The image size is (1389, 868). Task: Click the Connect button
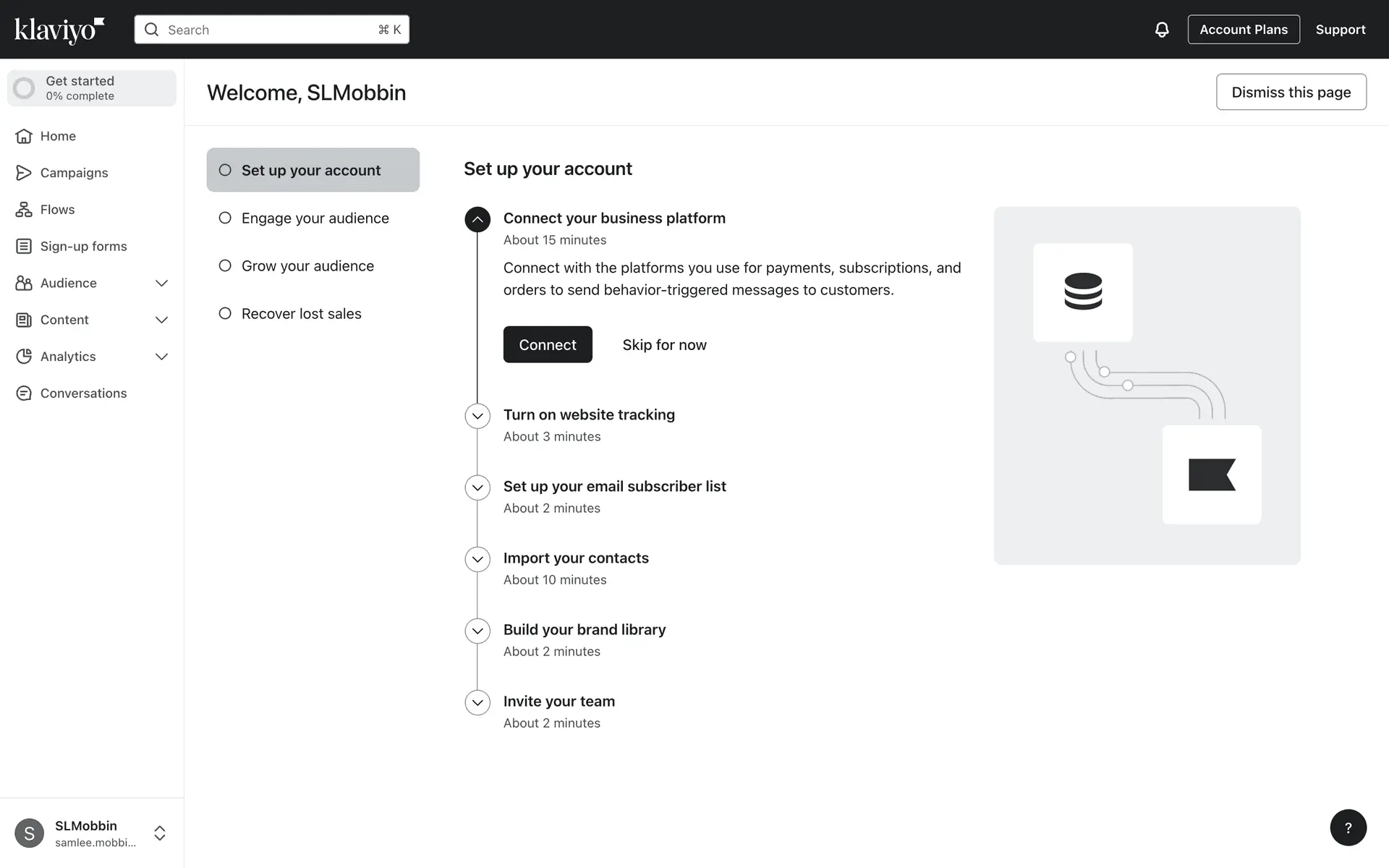coord(548,345)
